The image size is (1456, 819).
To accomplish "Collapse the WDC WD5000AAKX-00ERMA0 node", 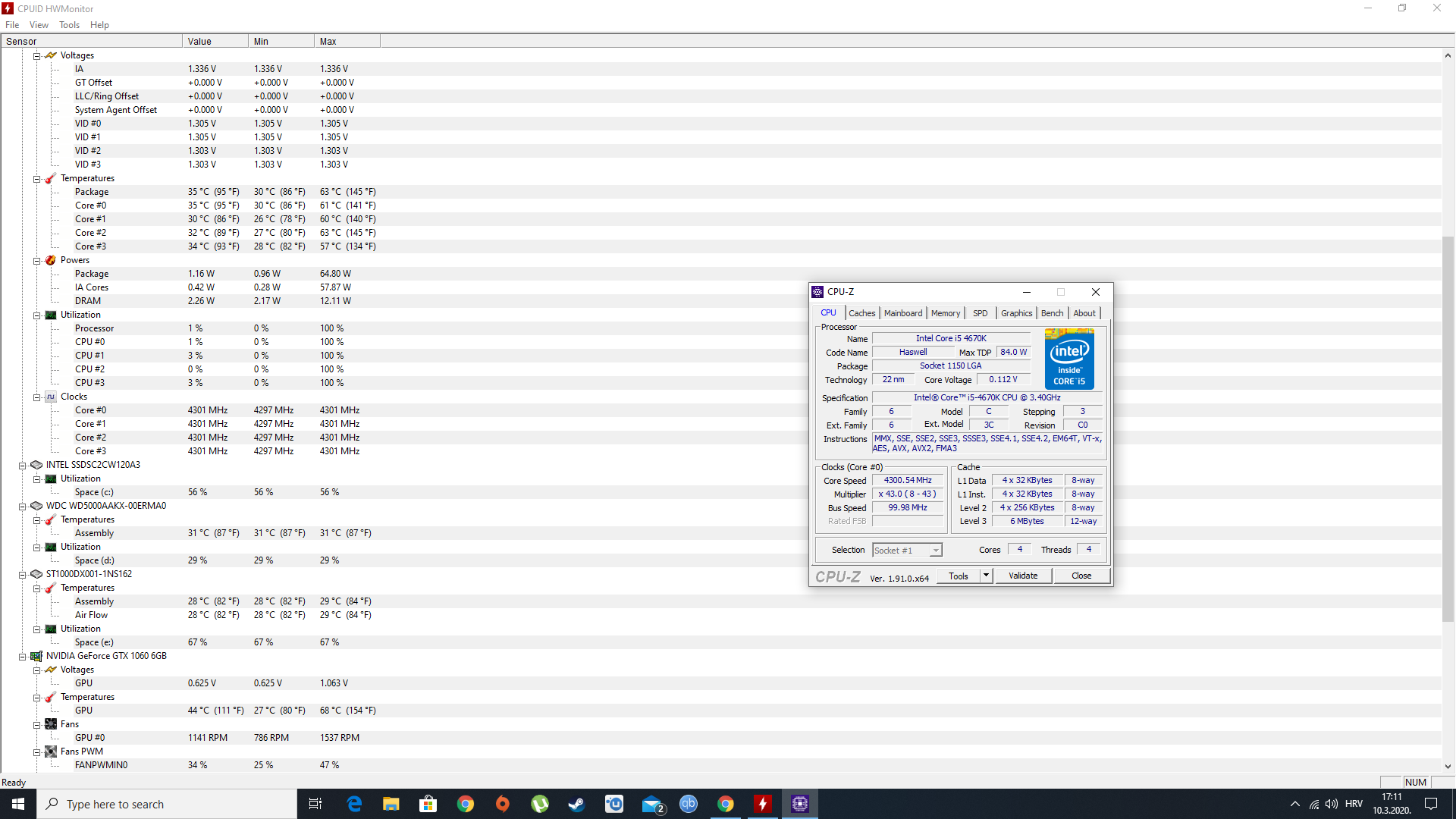I will point(22,507).
